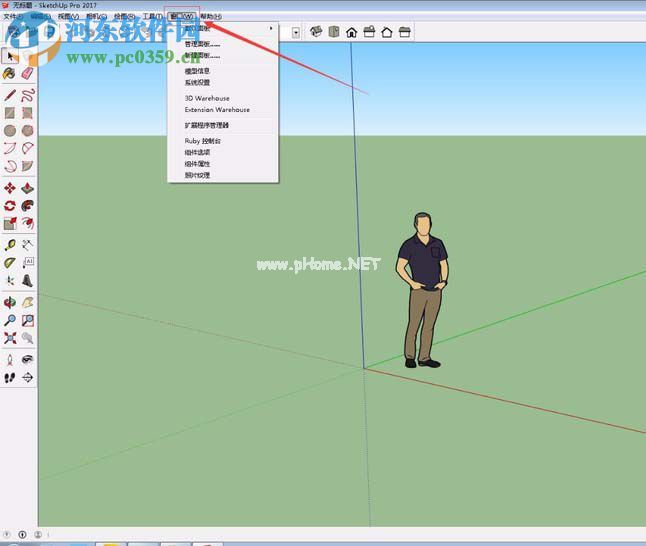Open the 帮助 menu in menu bar
Screen dimensions: 646x546
[x=211, y=17]
